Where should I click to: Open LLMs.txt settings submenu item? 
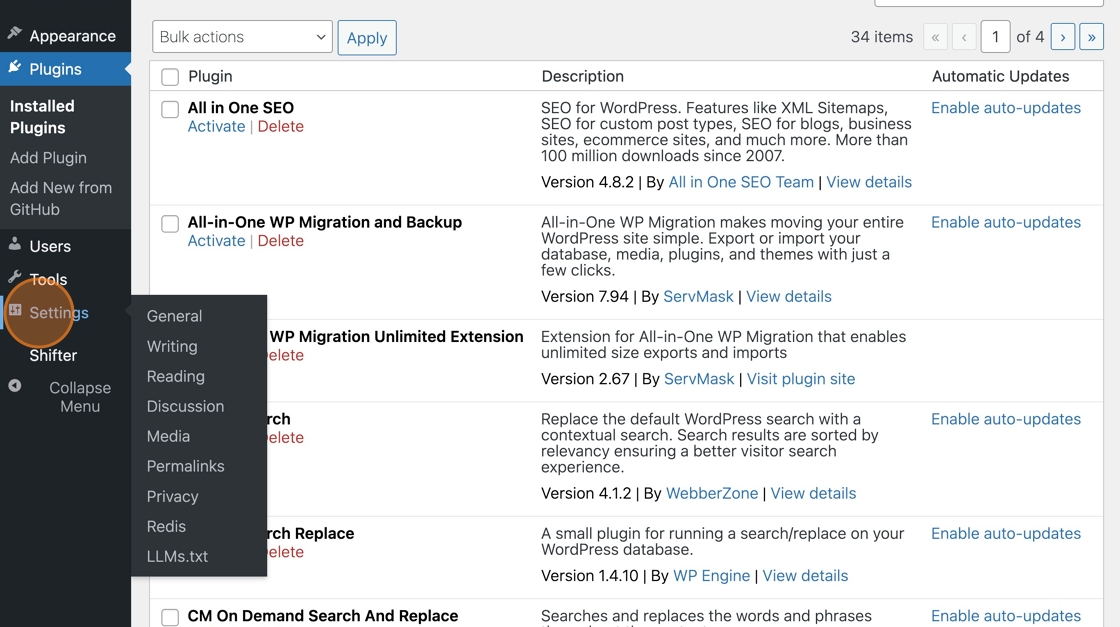coord(177,556)
